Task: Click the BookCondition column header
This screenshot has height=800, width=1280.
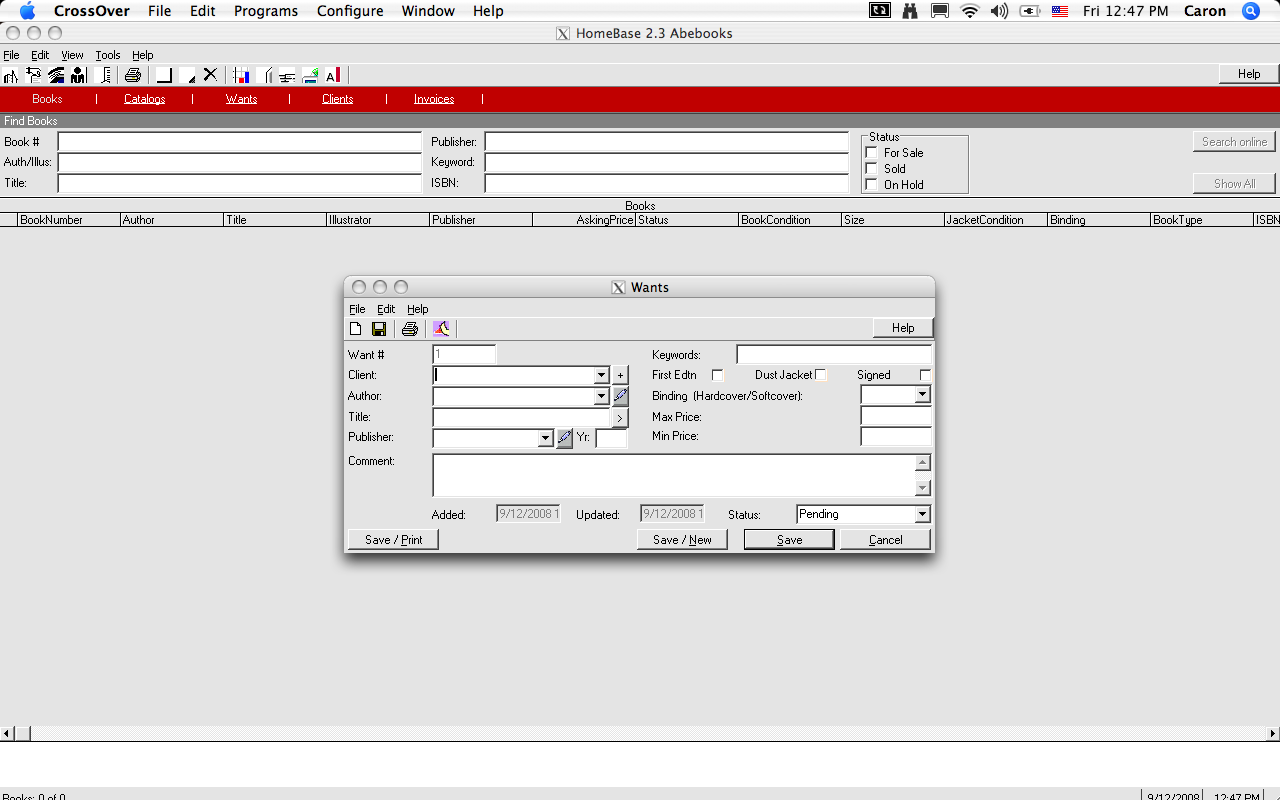Action: 790,220
